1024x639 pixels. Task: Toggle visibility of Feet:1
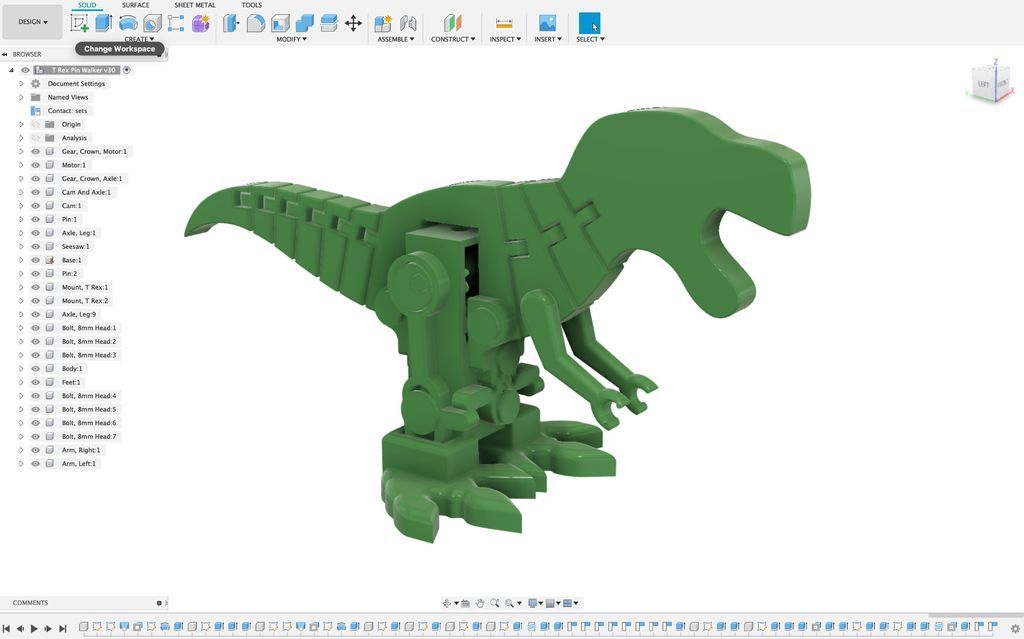(35, 382)
